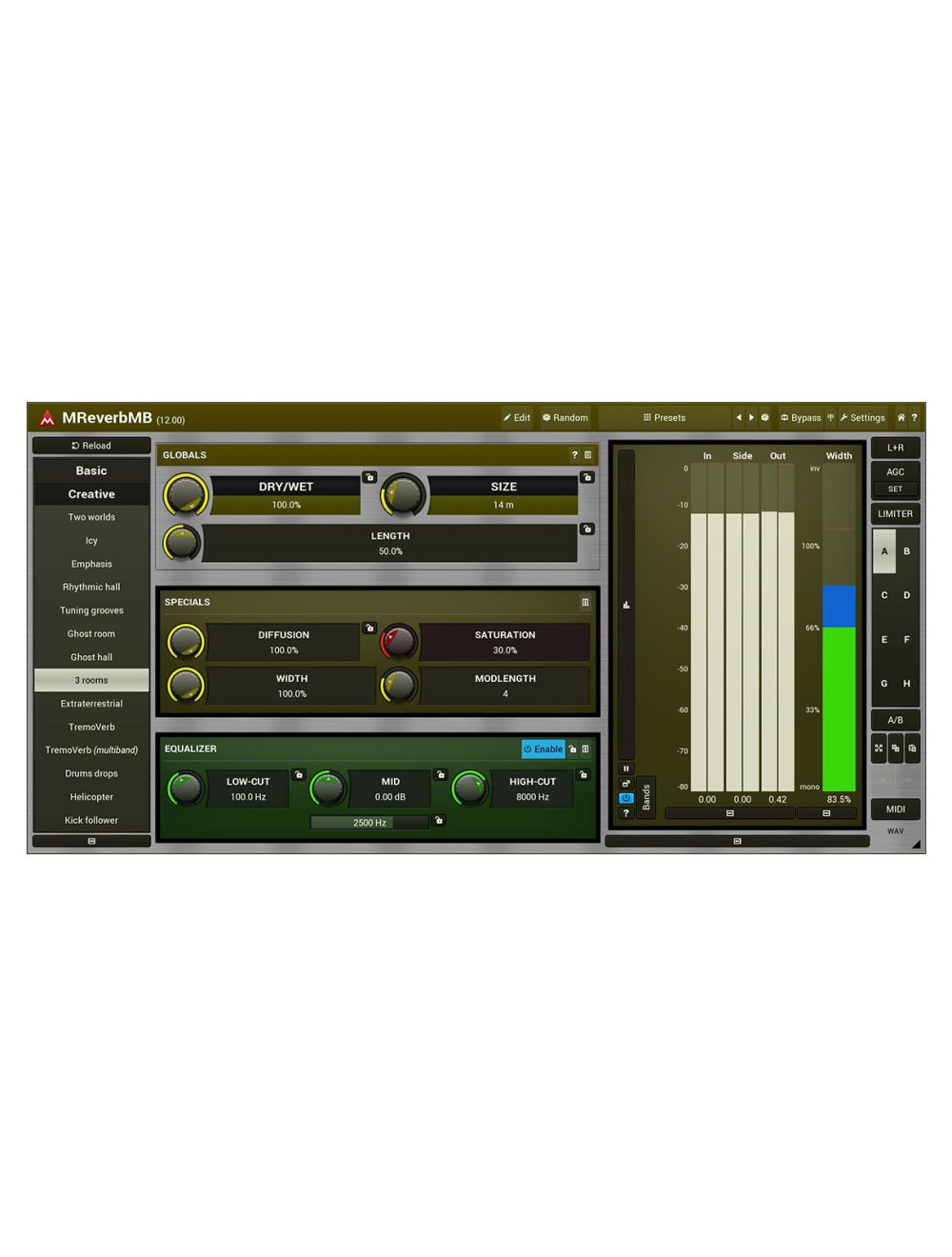The image size is (952, 1257).
Task: Open the Presets browser
Action: (x=665, y=417)
